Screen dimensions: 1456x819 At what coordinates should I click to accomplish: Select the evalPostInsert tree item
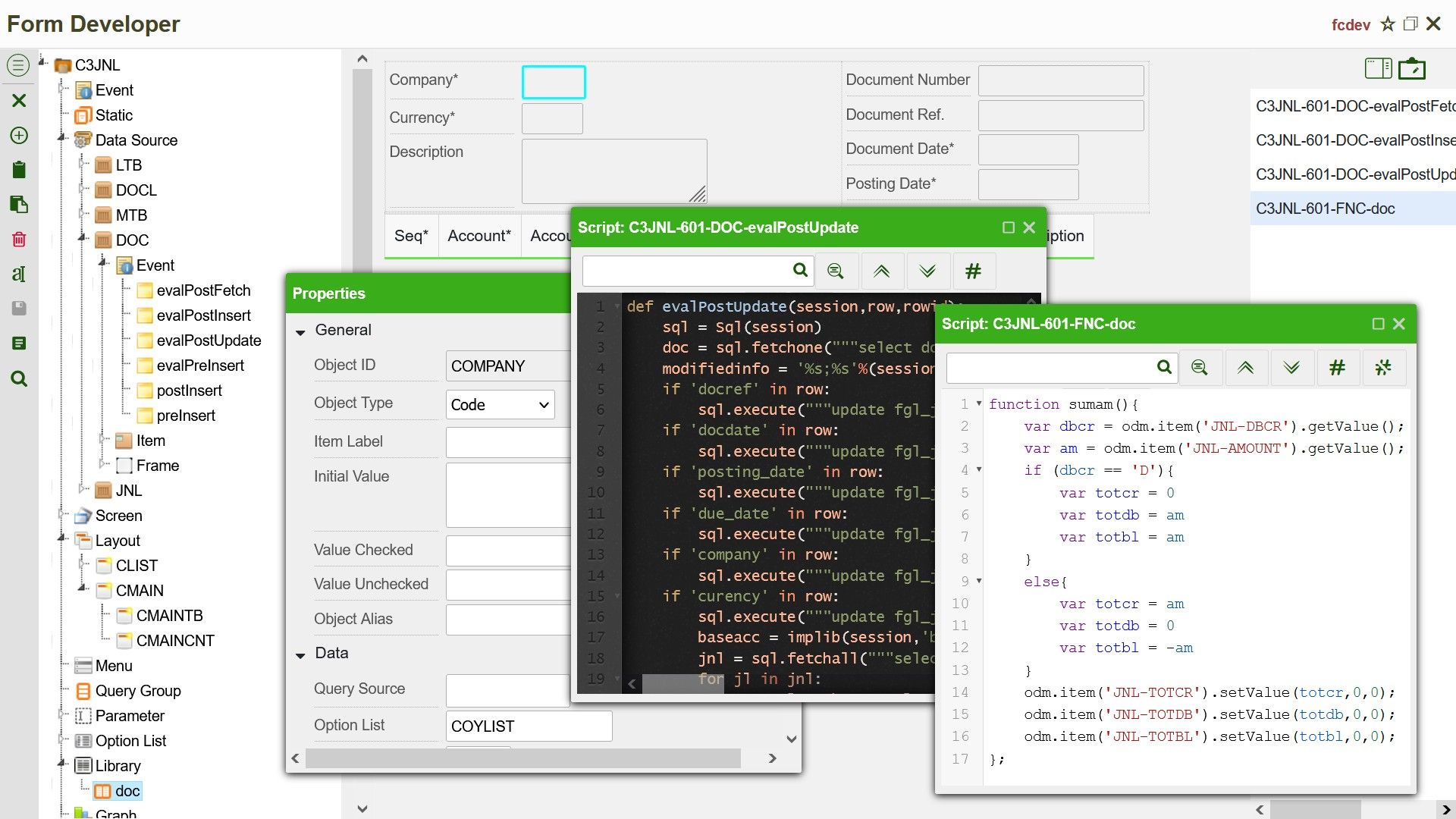coord(203,315)
